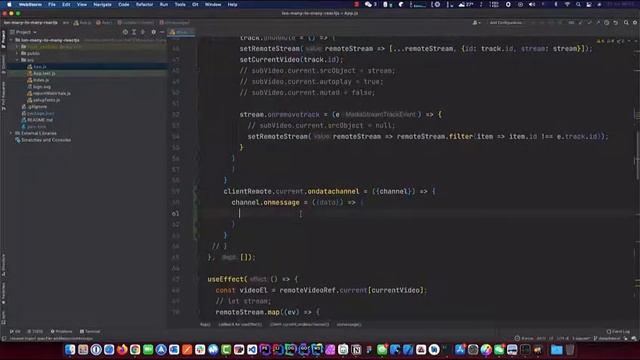This screenshot has width=640, height=360.
Task: Open the Terminal tool window
Action: click(x=90, y=331)
